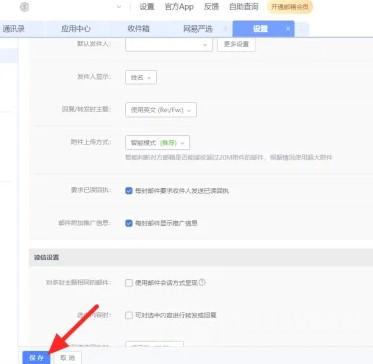This screenshot has width=373, height=364.
Task: Expand the account dropdown chevron in header
Action: coord(119,7)
